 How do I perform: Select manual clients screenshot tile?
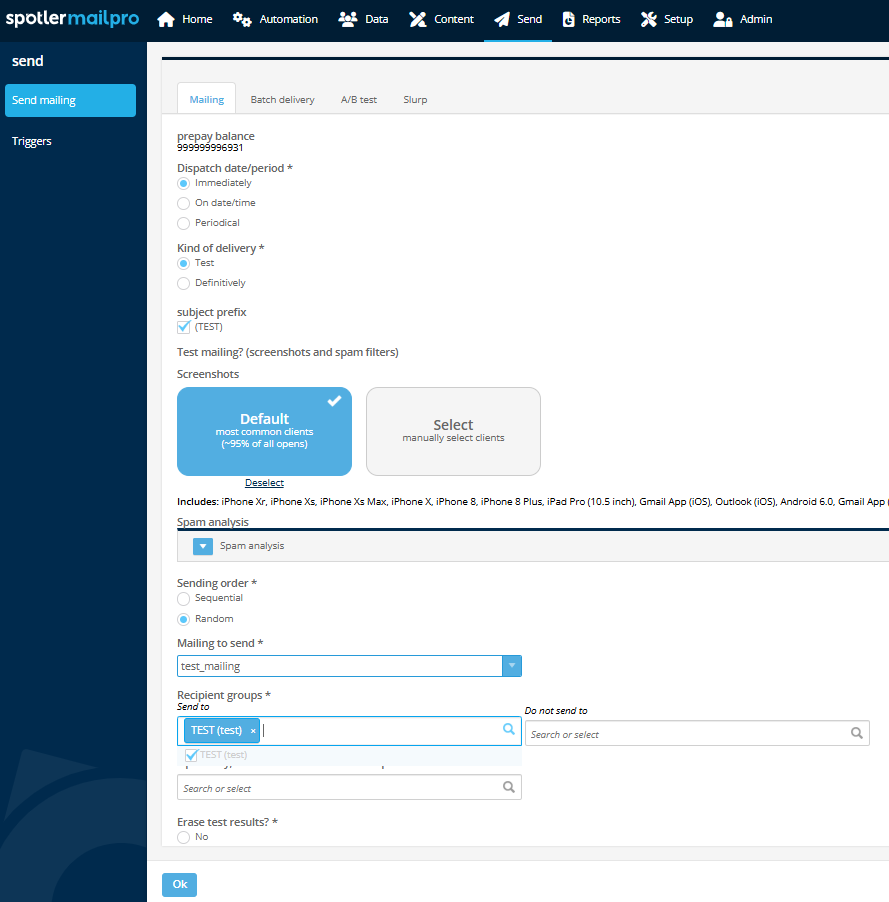pyautogui.click(x=453, y=431)
